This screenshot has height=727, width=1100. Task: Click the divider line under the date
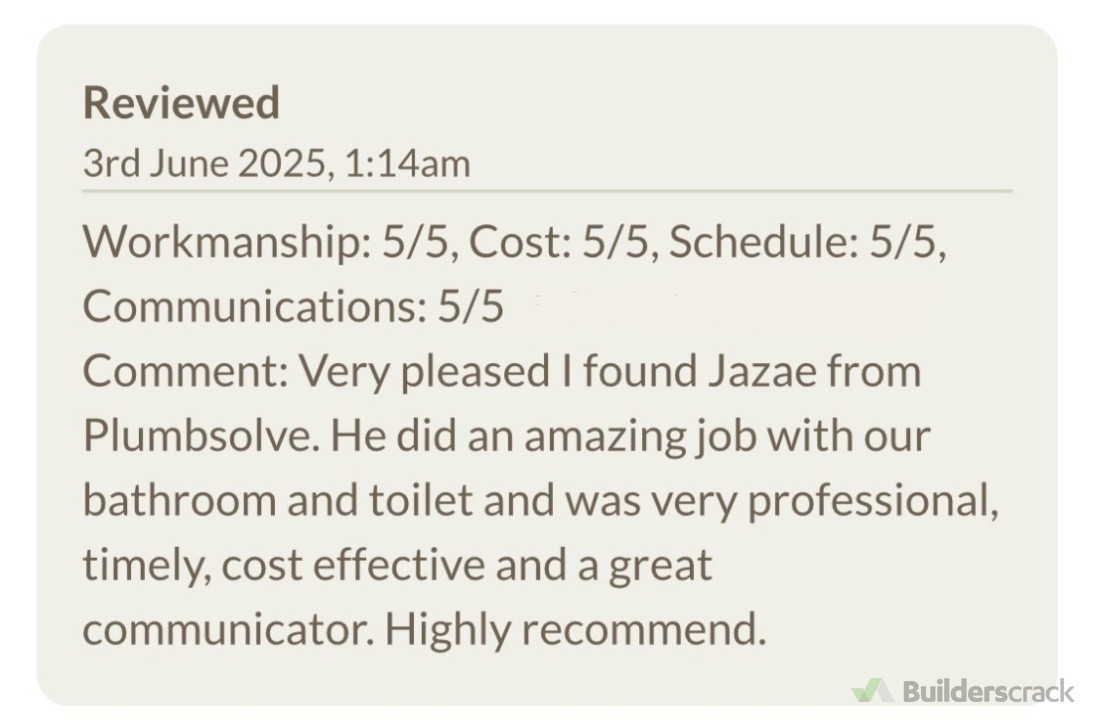point(547,189)
